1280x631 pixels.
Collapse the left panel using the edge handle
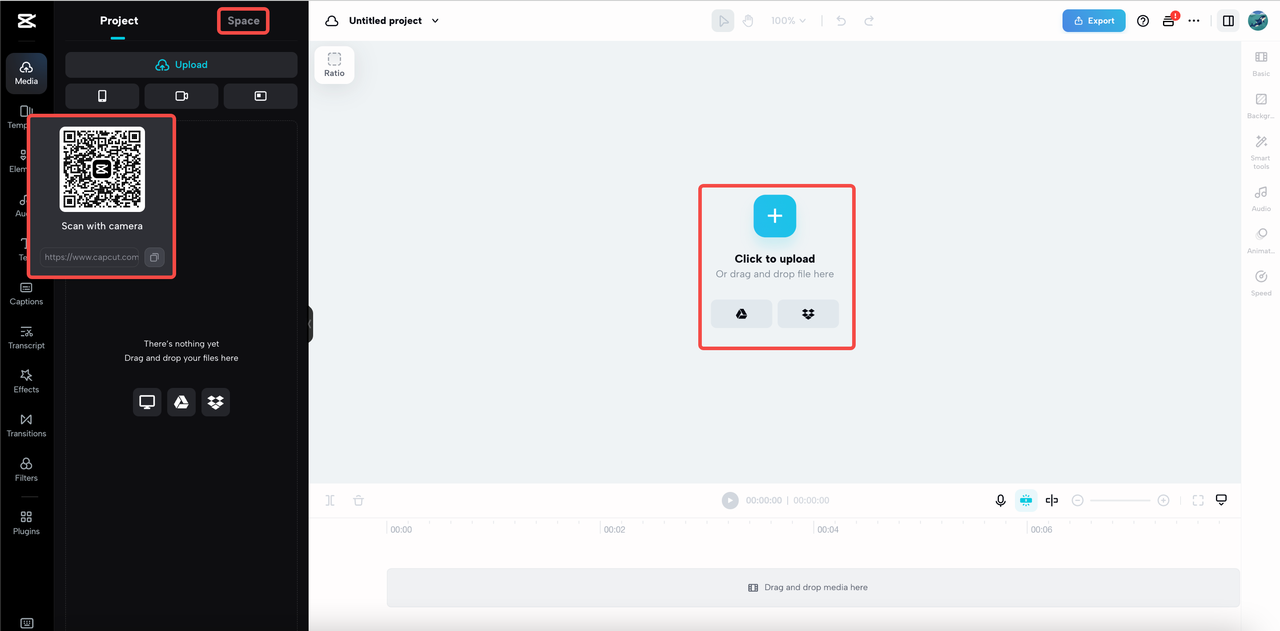click(310, 324)
